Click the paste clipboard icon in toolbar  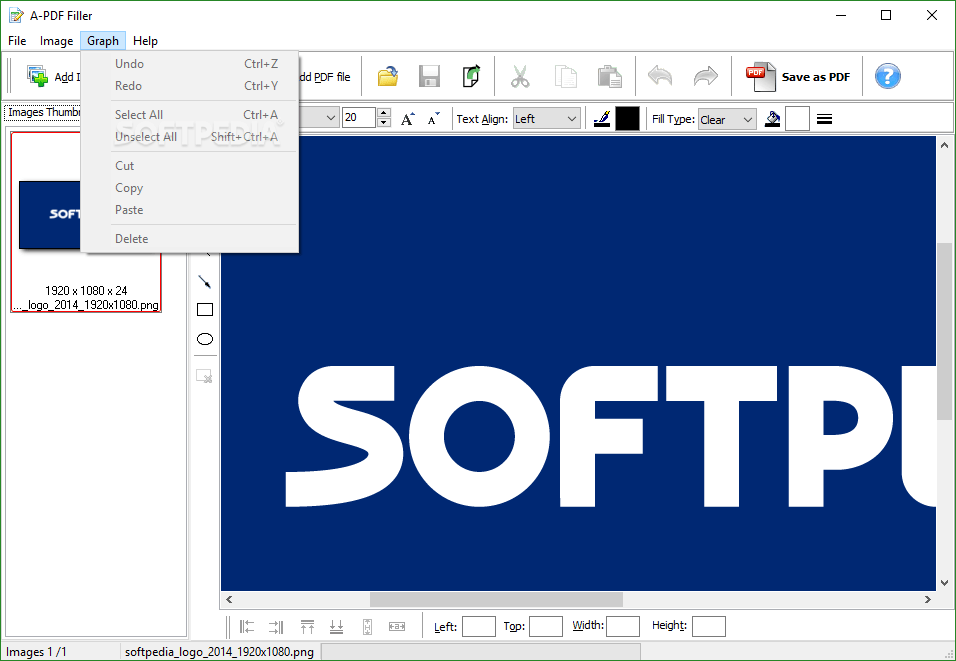pyautogui.click(x=609, y=77)
